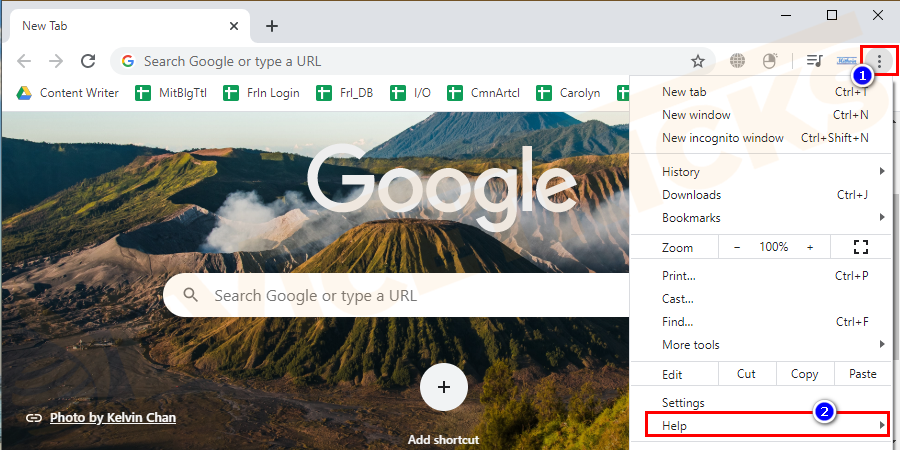Screen dimensions: 900x450
Task: Click the magnifier in the Google search box
Action: [x=191, y=295]
